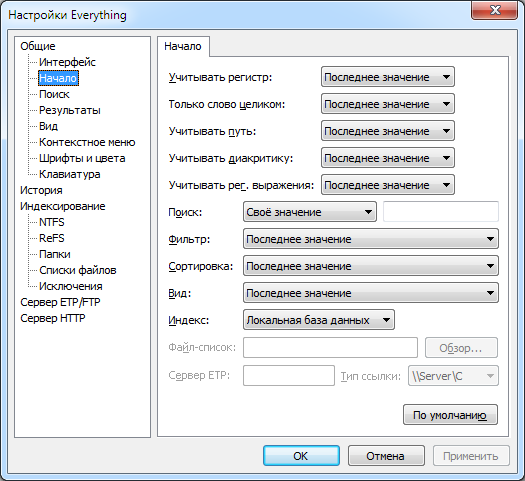This screenshot has width=525, height=481.
Task: Open the Учитывать регистр dropdown
Action: coord(388,77)
